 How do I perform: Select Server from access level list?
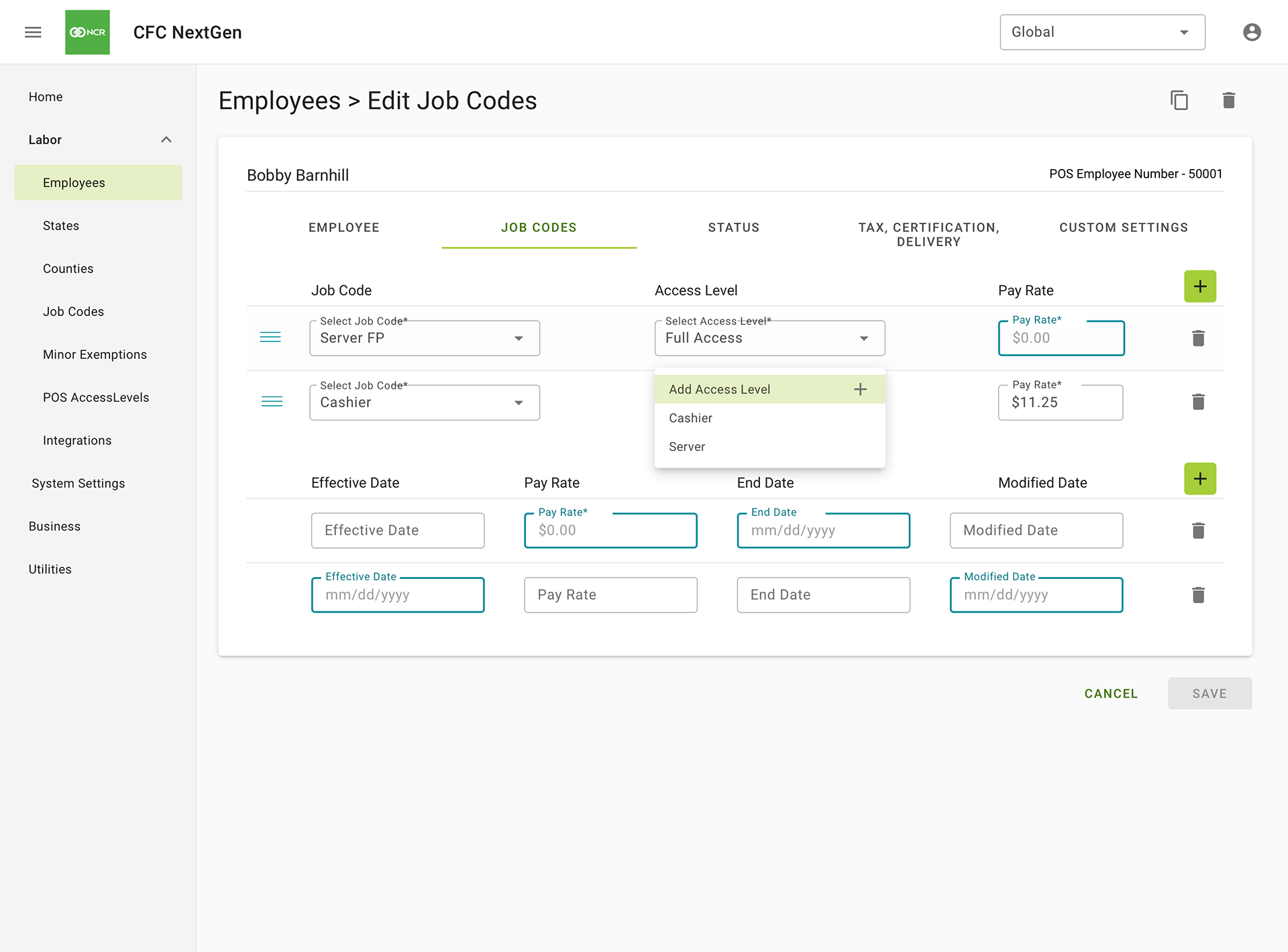pyautogui.click(x=687, y=447)
